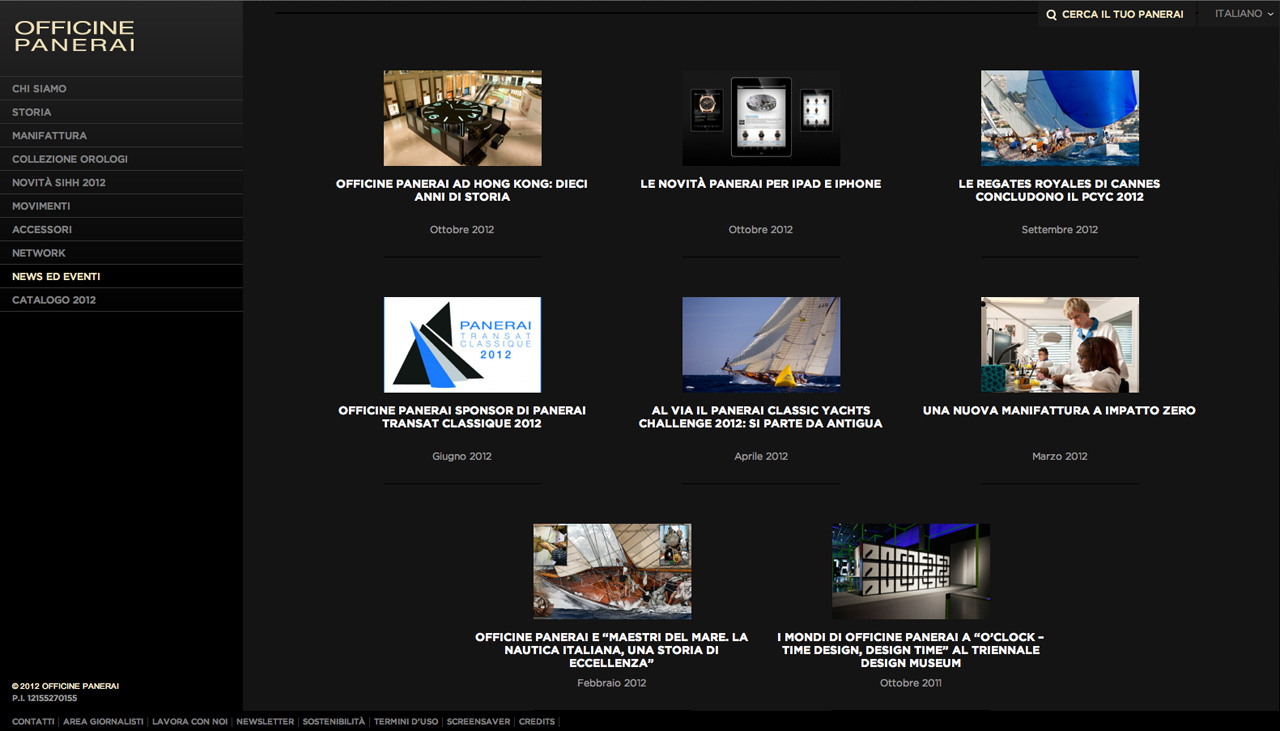1280x731 pixels.
Task: Read article Officine Panerai ad Hong Kong
Action: click(x=462, y=190)
